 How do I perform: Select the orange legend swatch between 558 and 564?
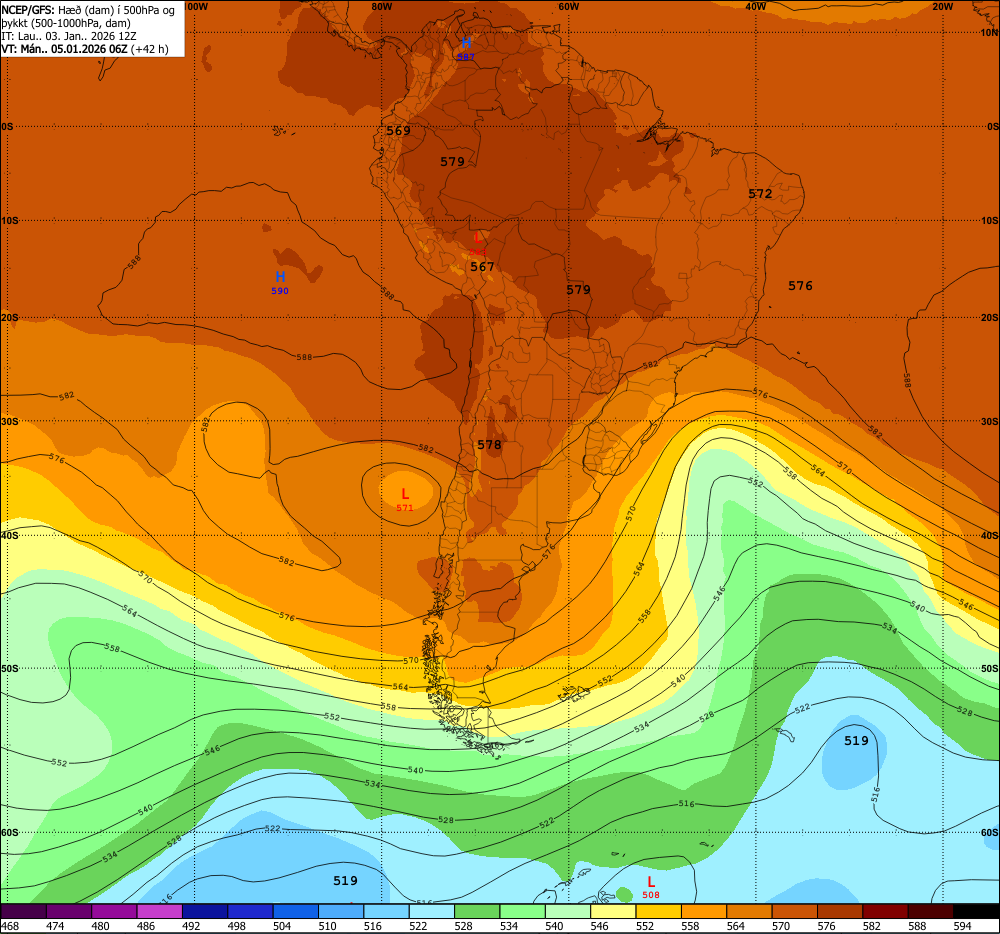(703, 911)
